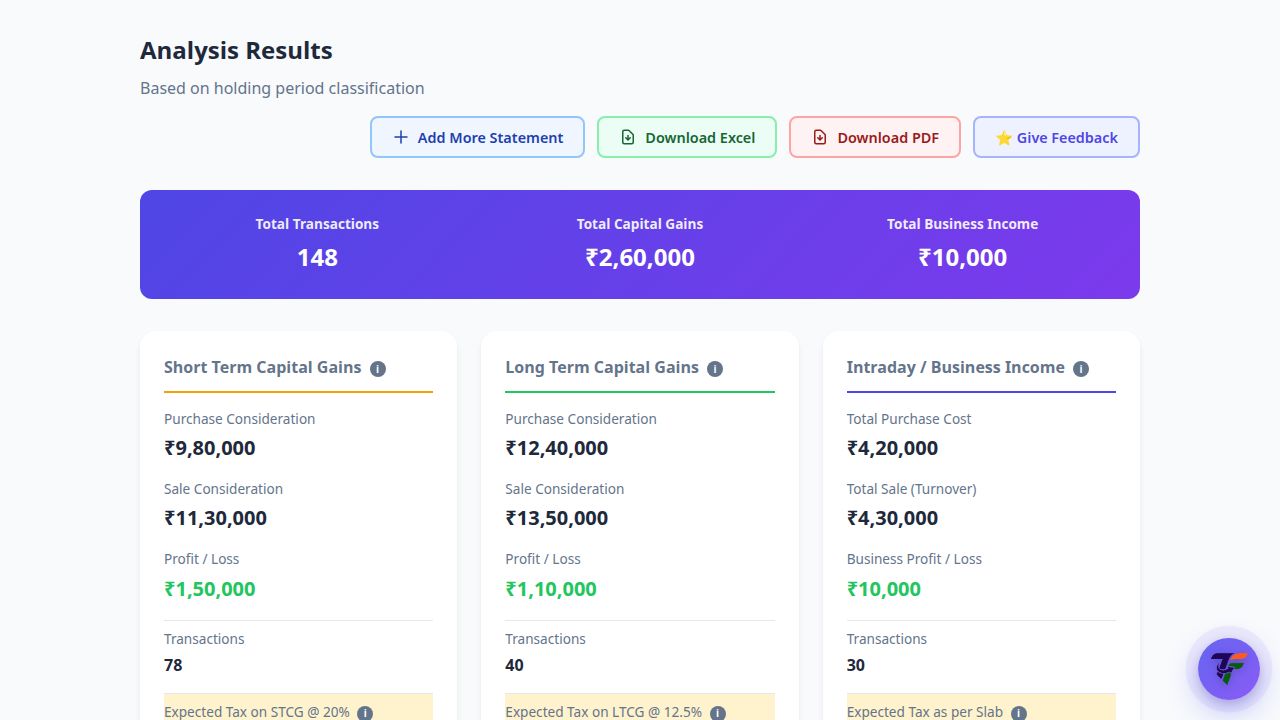Select Total Business Income ₹10,000 in banner
This screenshot has width=1280, height=720.
pos(963,257)
